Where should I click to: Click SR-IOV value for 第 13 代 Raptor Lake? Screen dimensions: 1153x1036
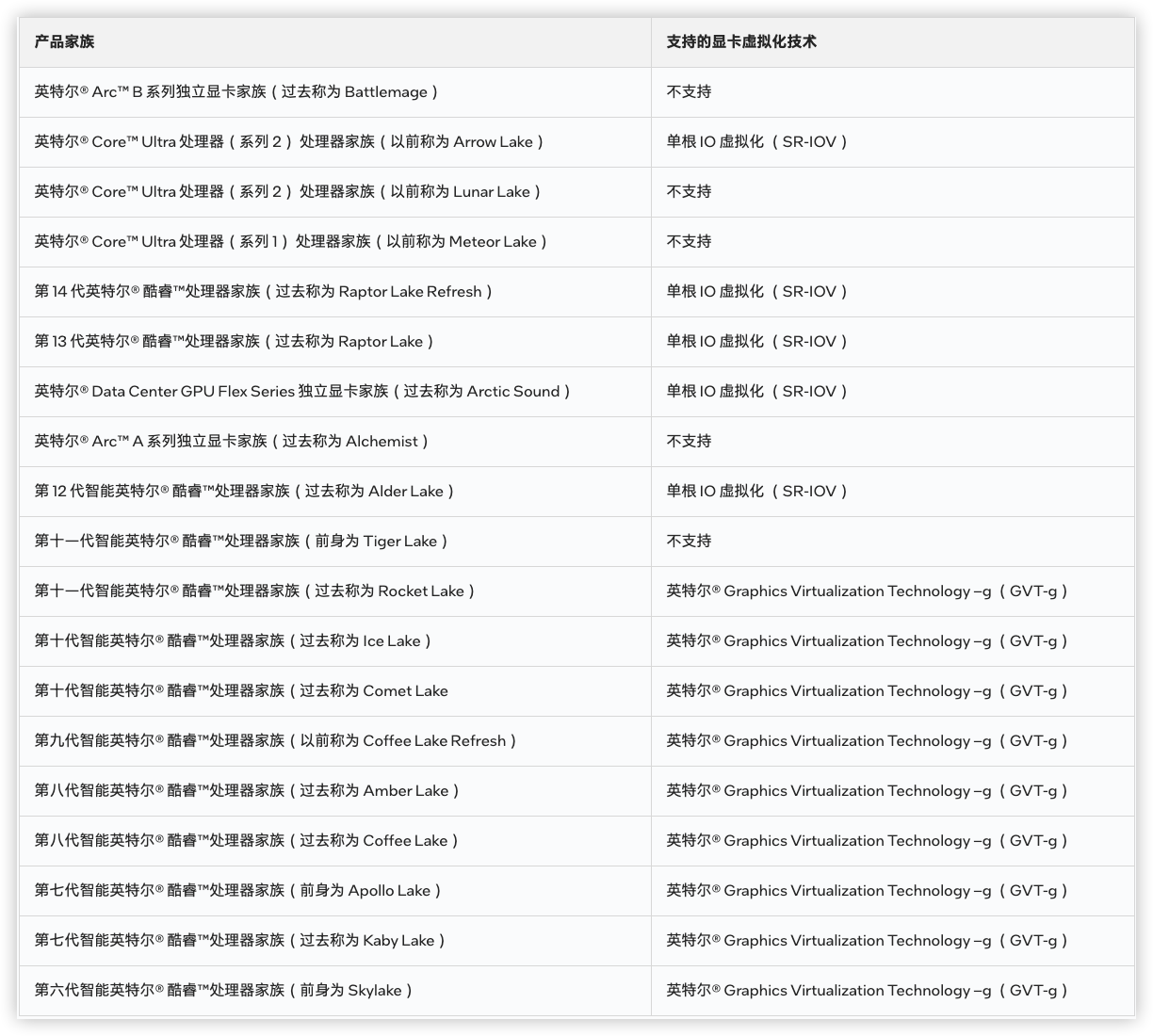[x=757, y=341]
